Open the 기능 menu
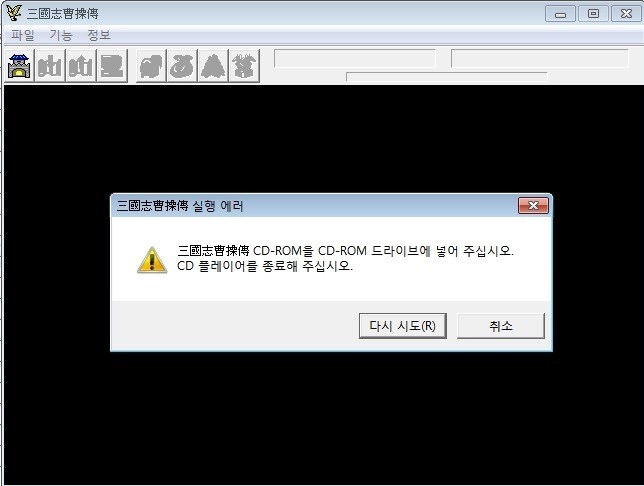644x486 pixels. coord(61,35)
